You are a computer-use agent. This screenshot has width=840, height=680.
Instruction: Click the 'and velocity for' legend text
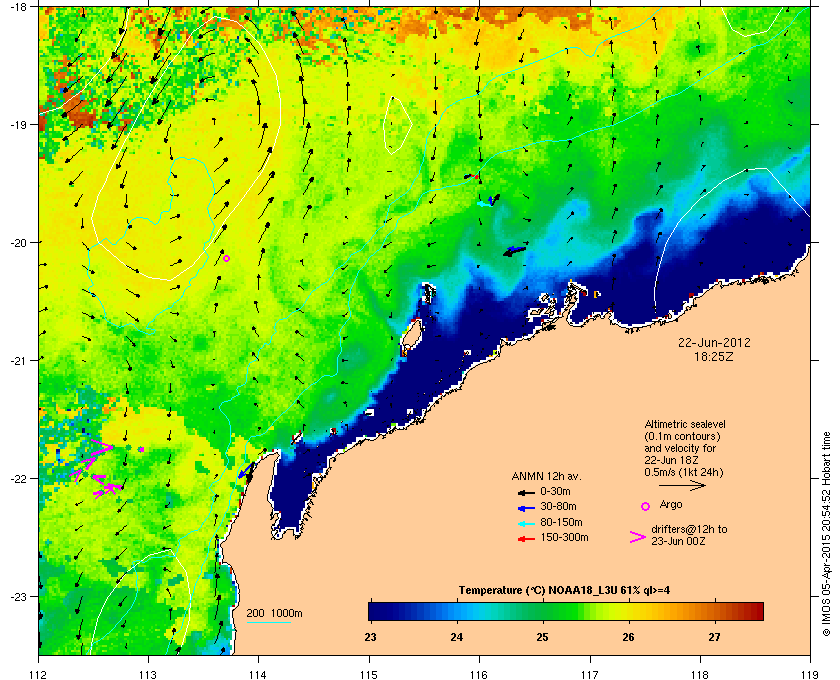coord(680,448)
